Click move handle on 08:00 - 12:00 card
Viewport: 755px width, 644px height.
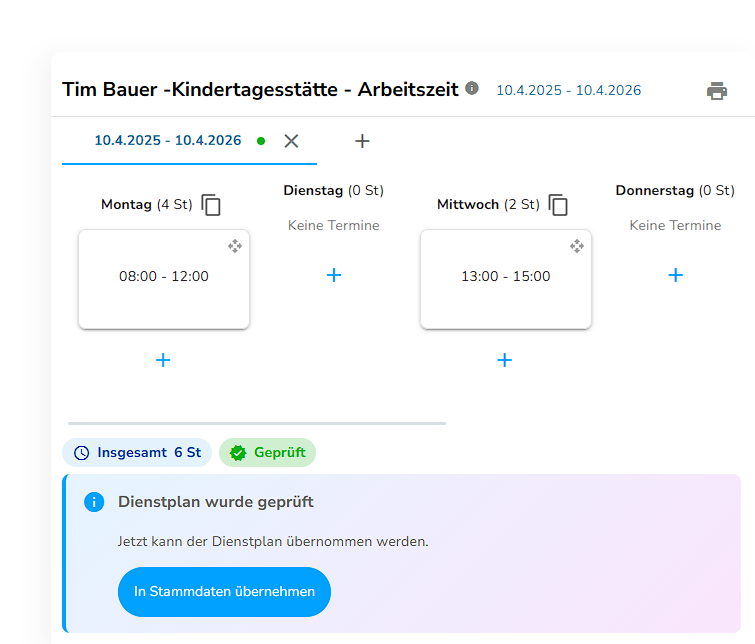pos(234,246)
